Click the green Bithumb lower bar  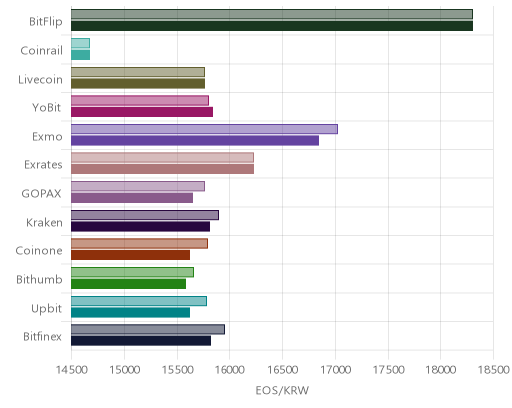[128, 284]
